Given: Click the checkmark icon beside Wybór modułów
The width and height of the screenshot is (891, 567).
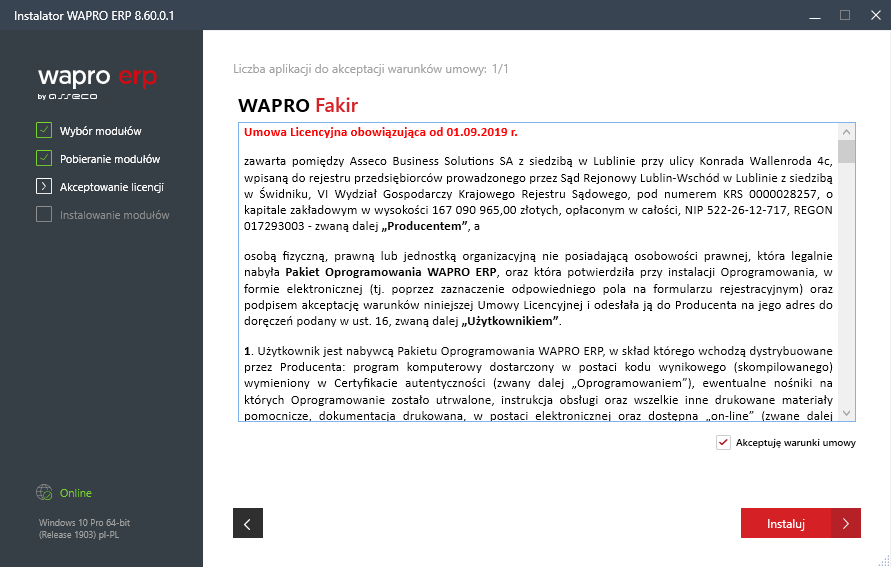Looking at the screenshot, I should pos(43,130).
